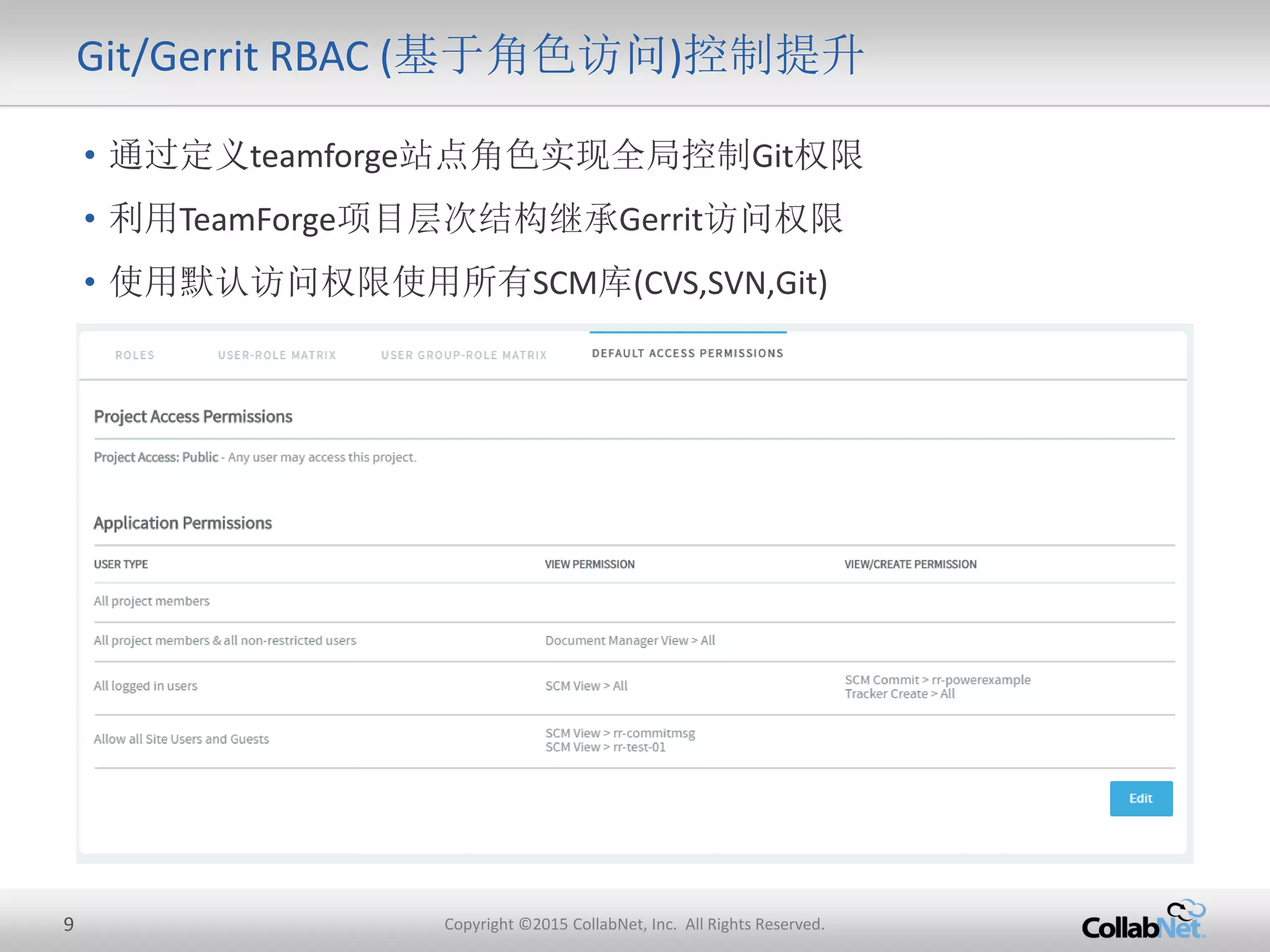Image resolution: width=1270 pixels, height=952 pixels.
Task: Open the Roles tab
Action: click(x=135, y=355)
